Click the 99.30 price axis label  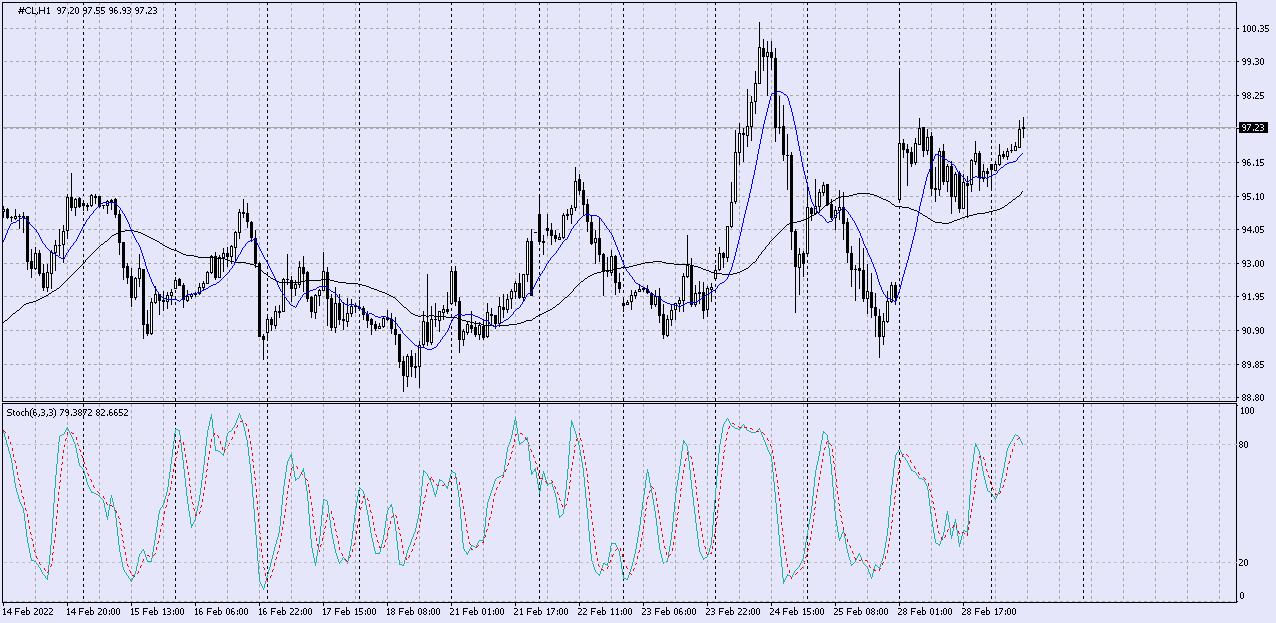coord(1254,61)
